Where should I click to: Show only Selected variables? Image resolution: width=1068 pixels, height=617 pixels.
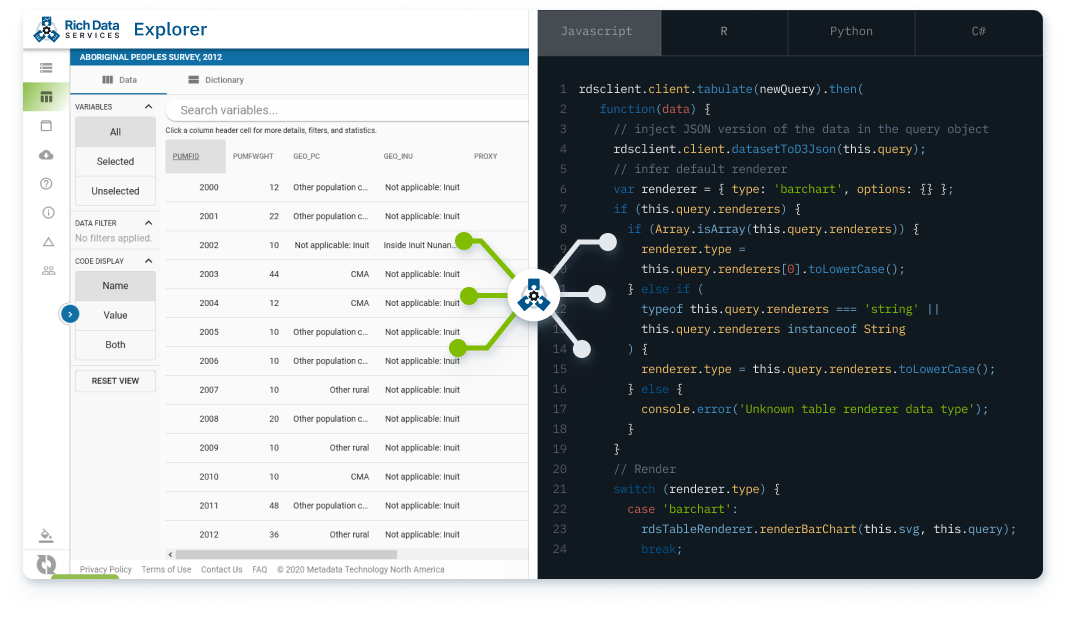point(115,161)
